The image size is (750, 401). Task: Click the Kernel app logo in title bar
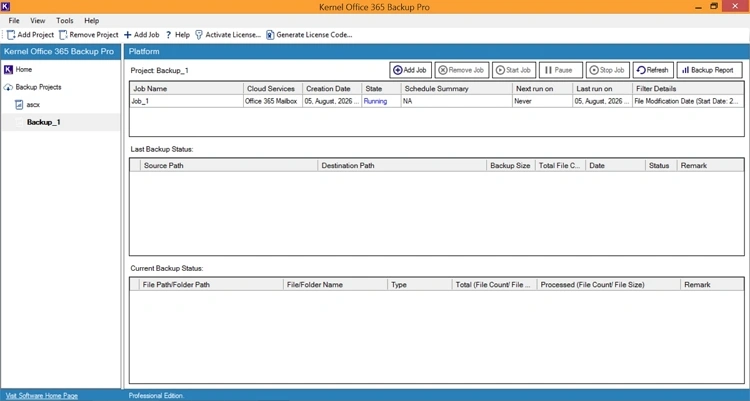5,6
